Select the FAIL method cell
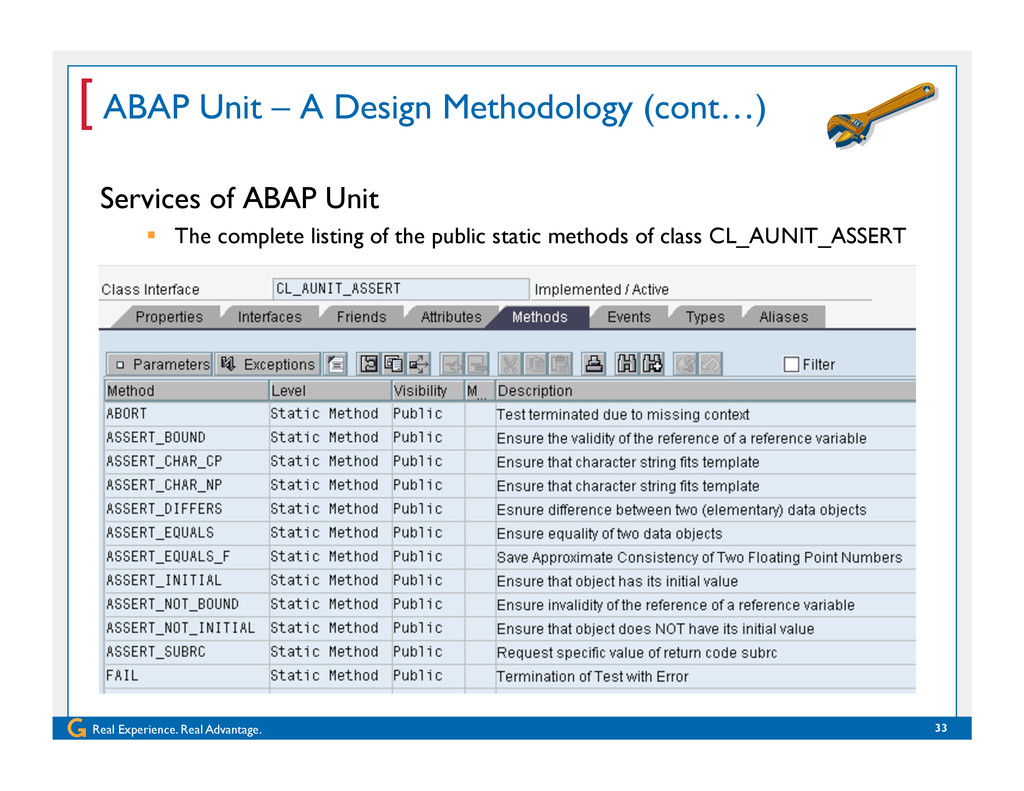 (187, 676)
